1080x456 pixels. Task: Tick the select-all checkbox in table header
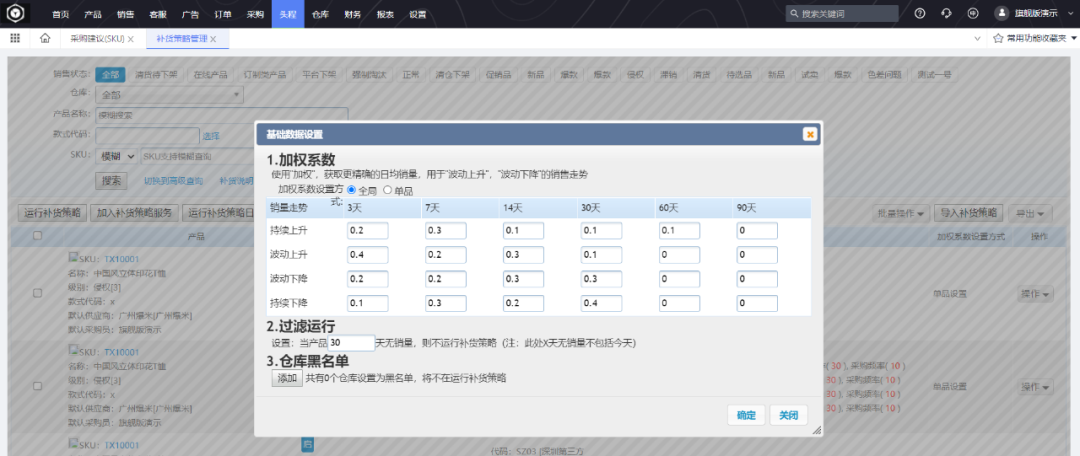[37, 236]
